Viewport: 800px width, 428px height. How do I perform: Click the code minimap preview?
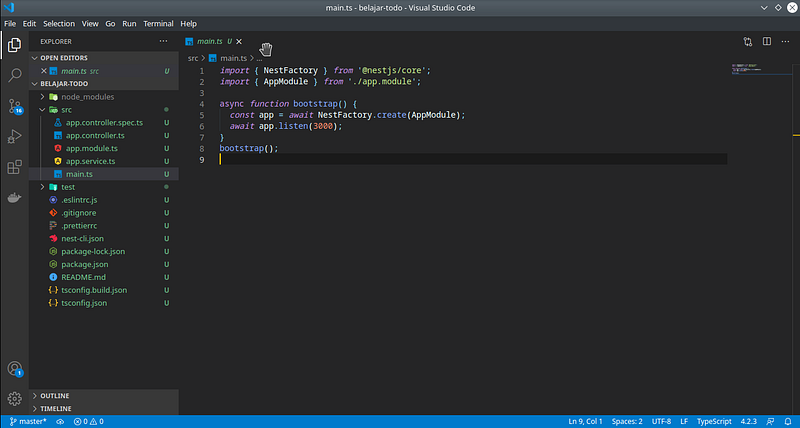(x=760, y=69)
